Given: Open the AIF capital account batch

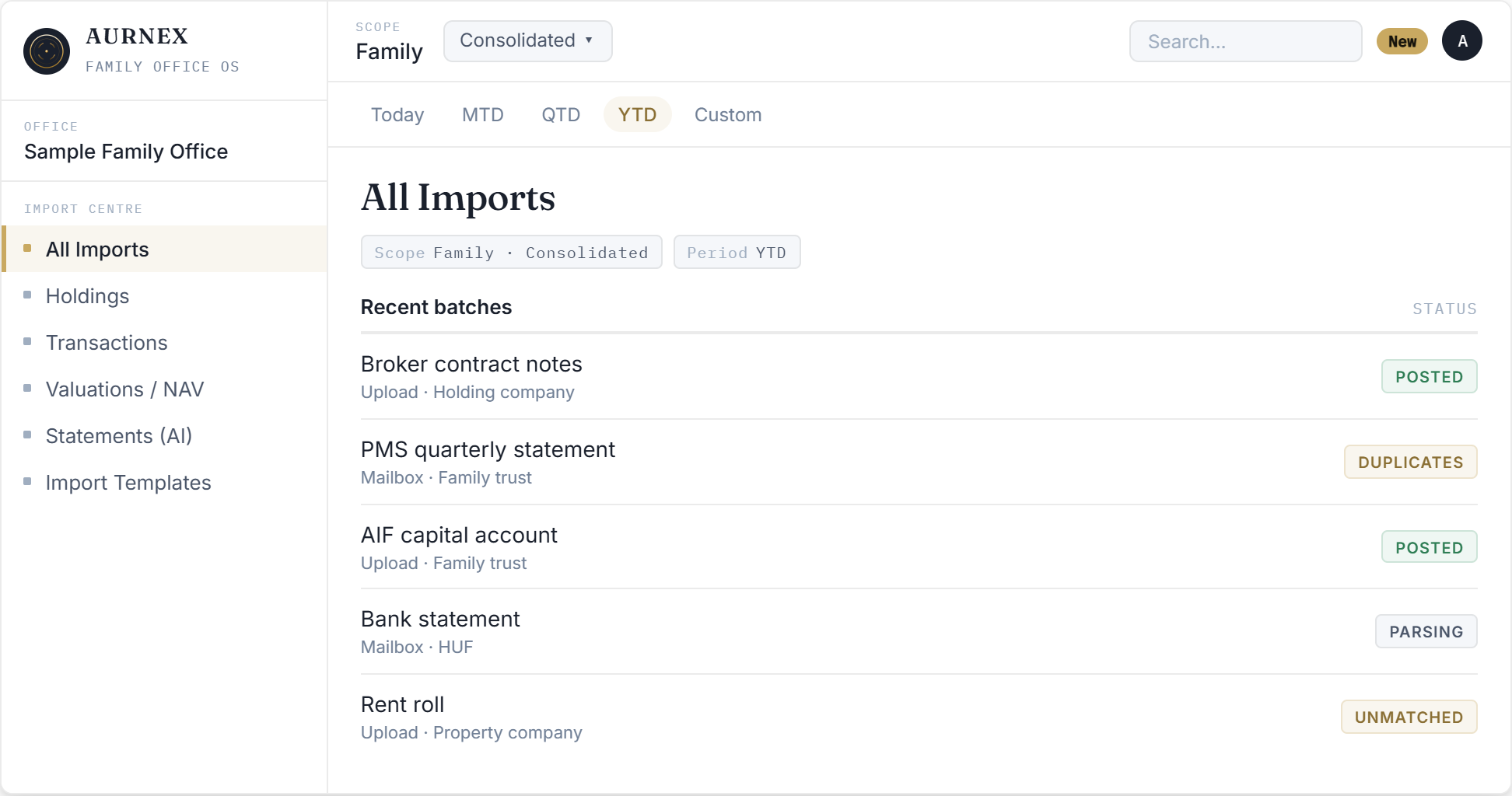Looking at the screenshot, I should [919, 548].
